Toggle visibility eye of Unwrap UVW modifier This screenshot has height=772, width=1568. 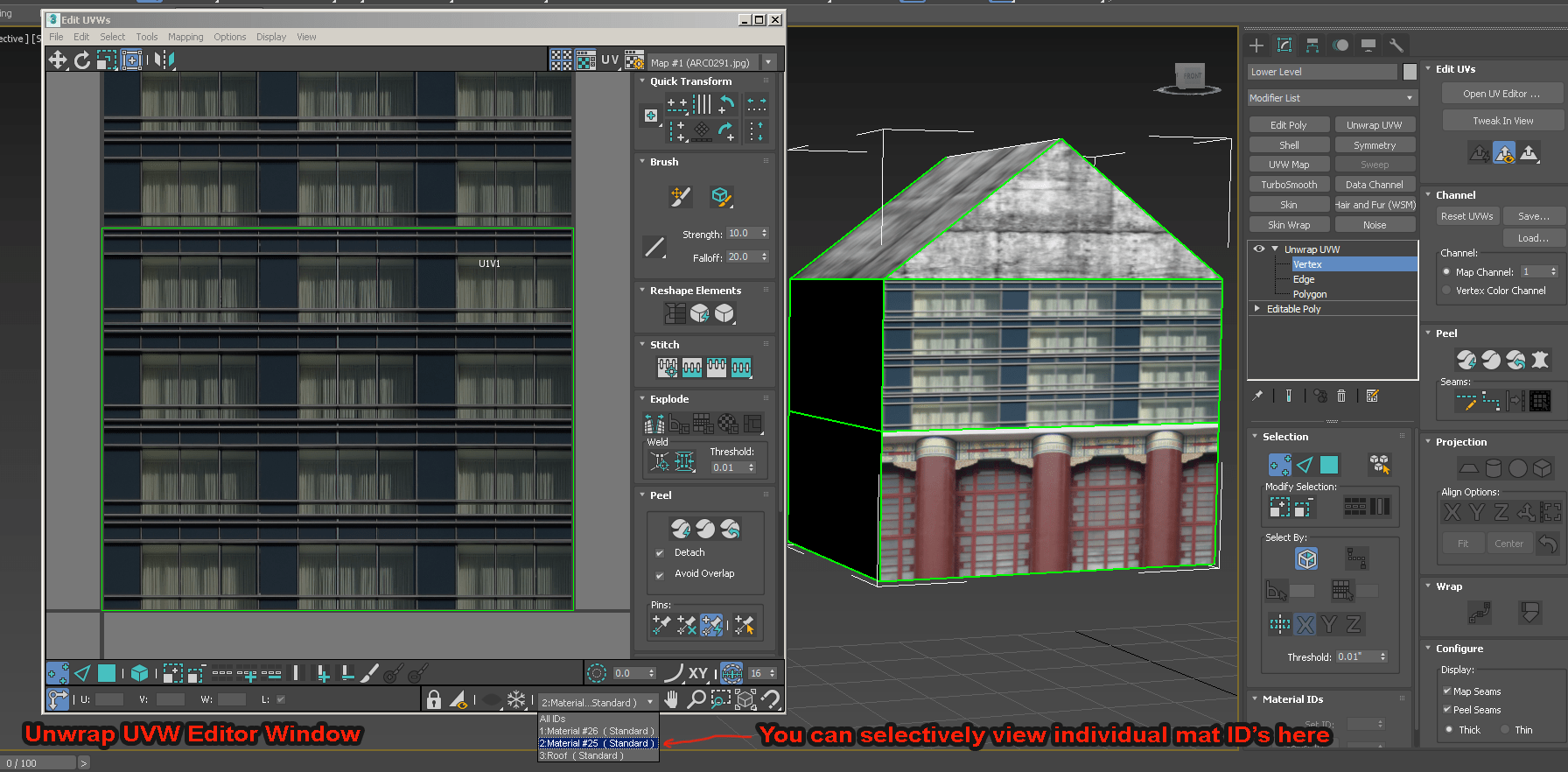[1259, 249]
